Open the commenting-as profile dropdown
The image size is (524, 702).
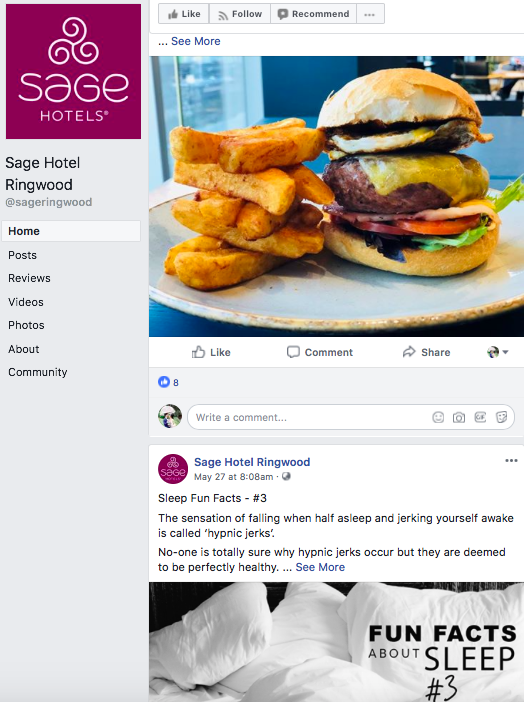click(498, 352)
